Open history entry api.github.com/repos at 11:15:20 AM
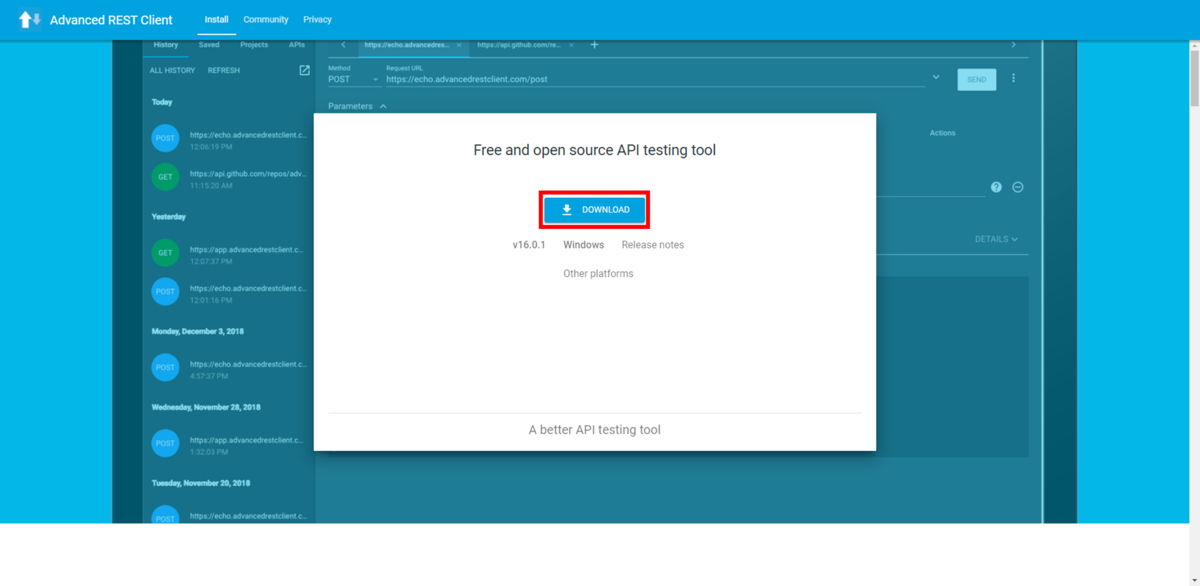Image resolution: width=1200 pixels, height=586 pixels. tap(230, 177)
